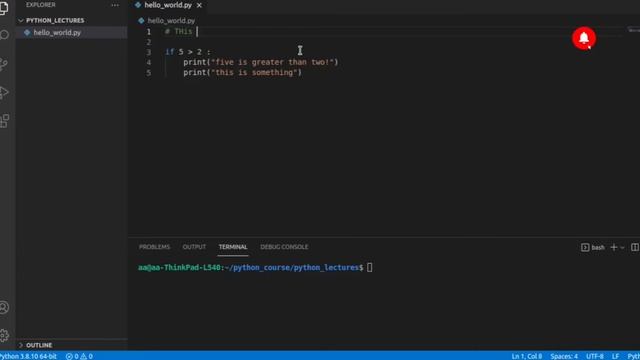Select the hello_world.py editor tab
The image size is (640, 360).
168,5
